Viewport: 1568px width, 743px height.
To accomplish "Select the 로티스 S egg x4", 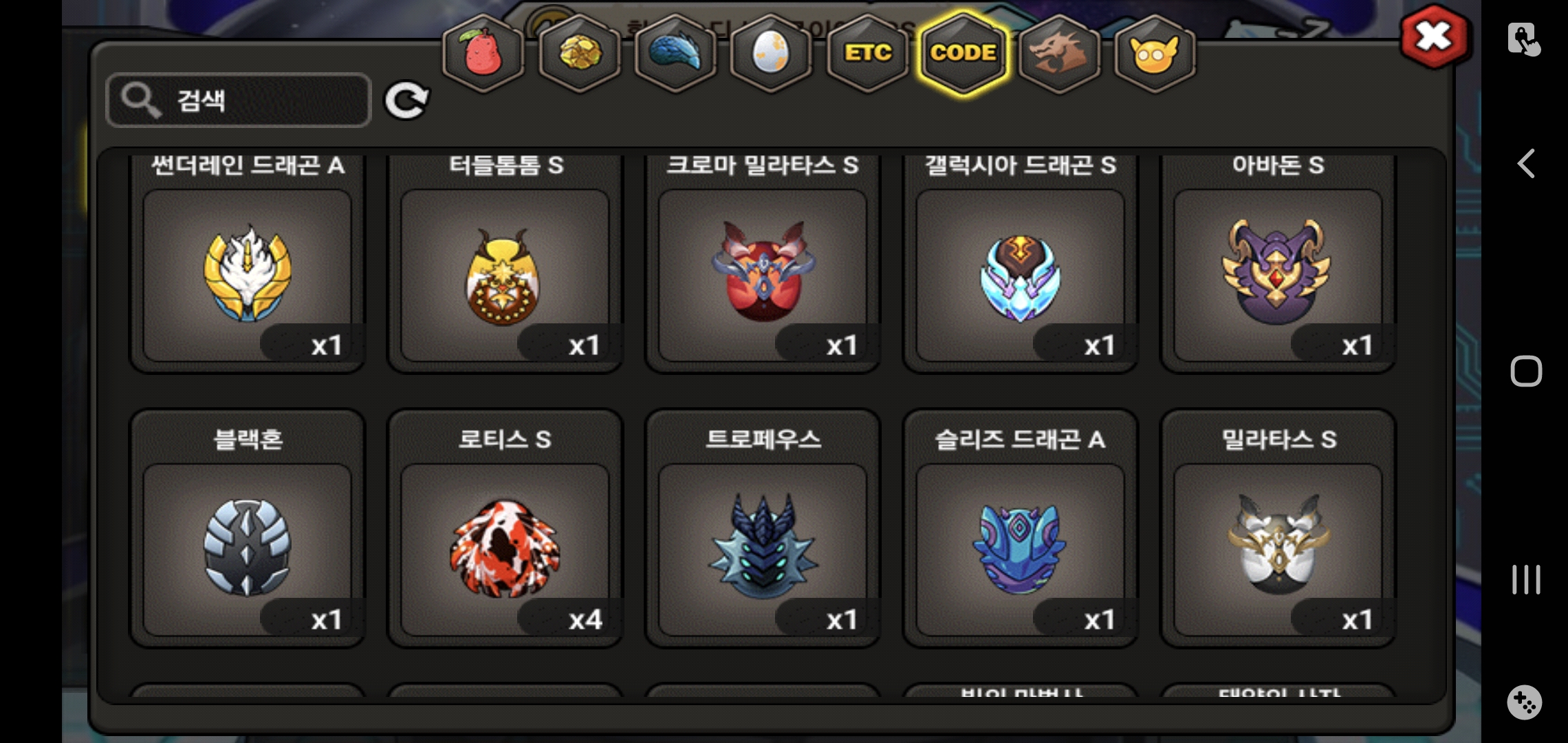I will pos(505,528).
